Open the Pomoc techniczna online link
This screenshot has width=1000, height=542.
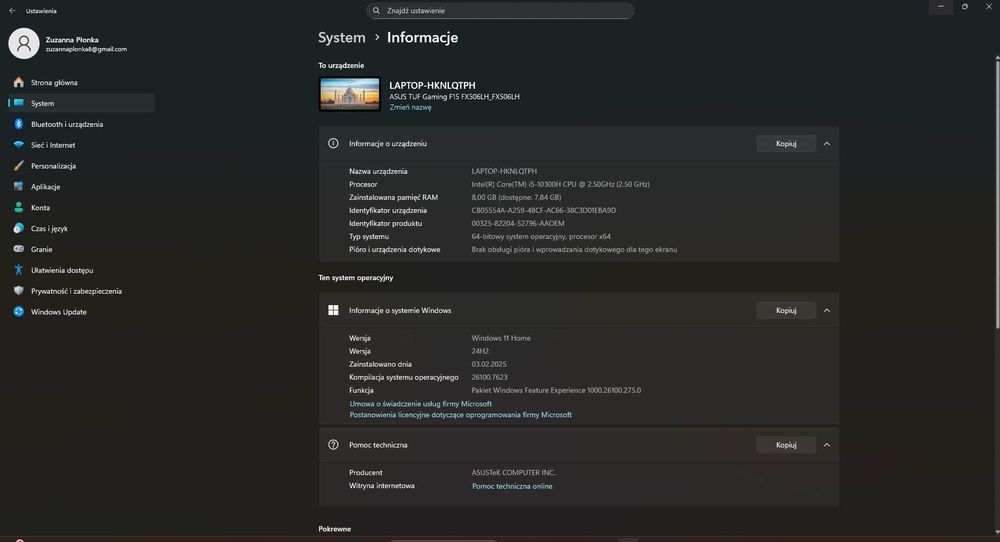pos(511,486)
